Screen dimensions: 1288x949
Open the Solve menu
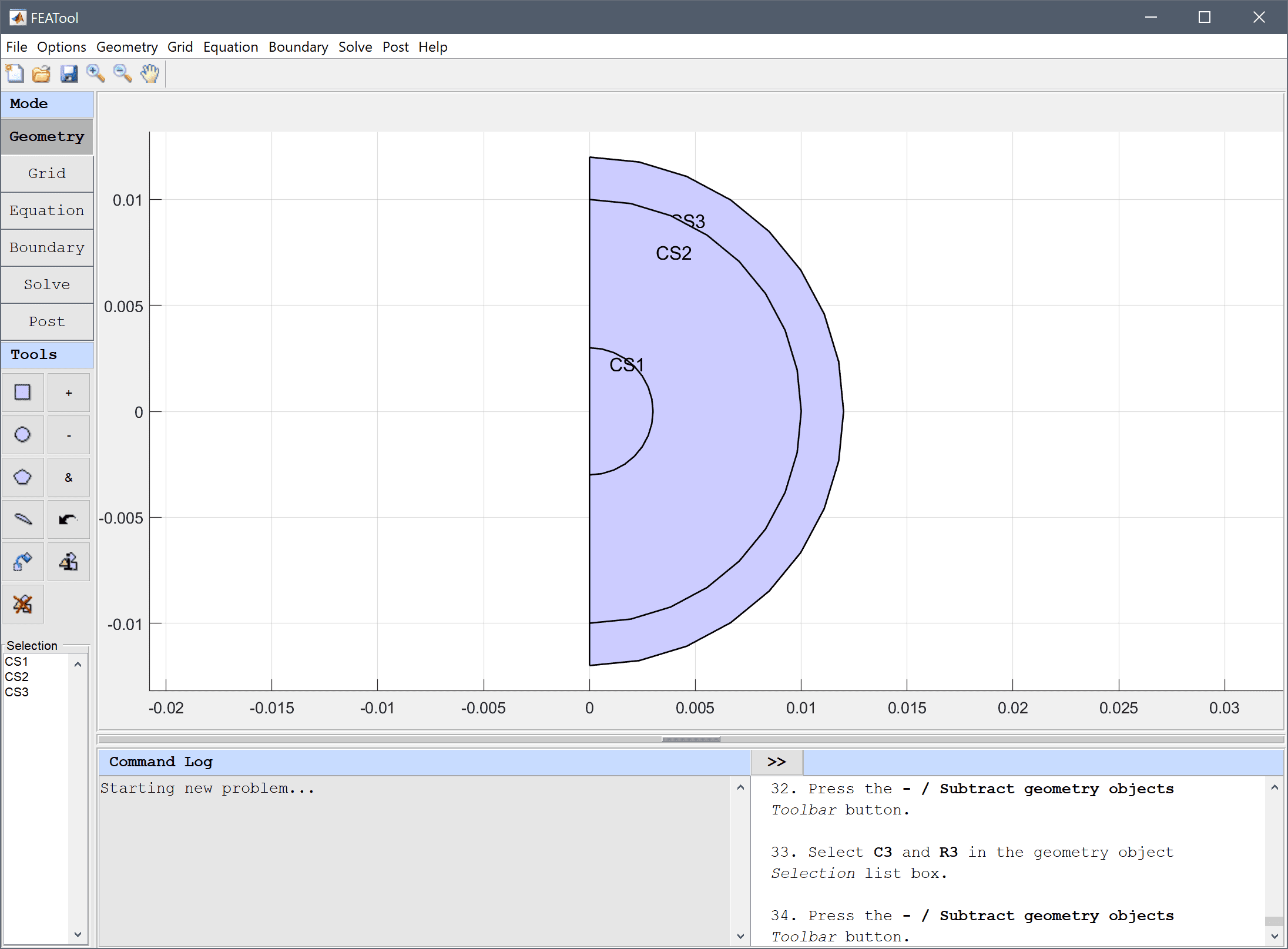[x=355, y=47]
